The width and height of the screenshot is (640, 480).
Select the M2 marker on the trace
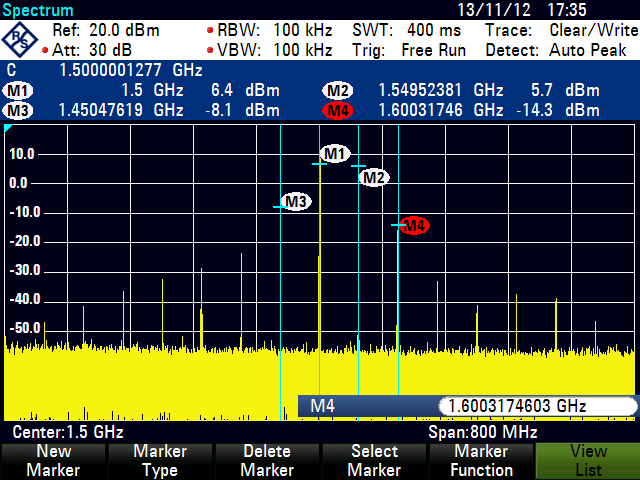pyautogui.click(x=374, y=177)
